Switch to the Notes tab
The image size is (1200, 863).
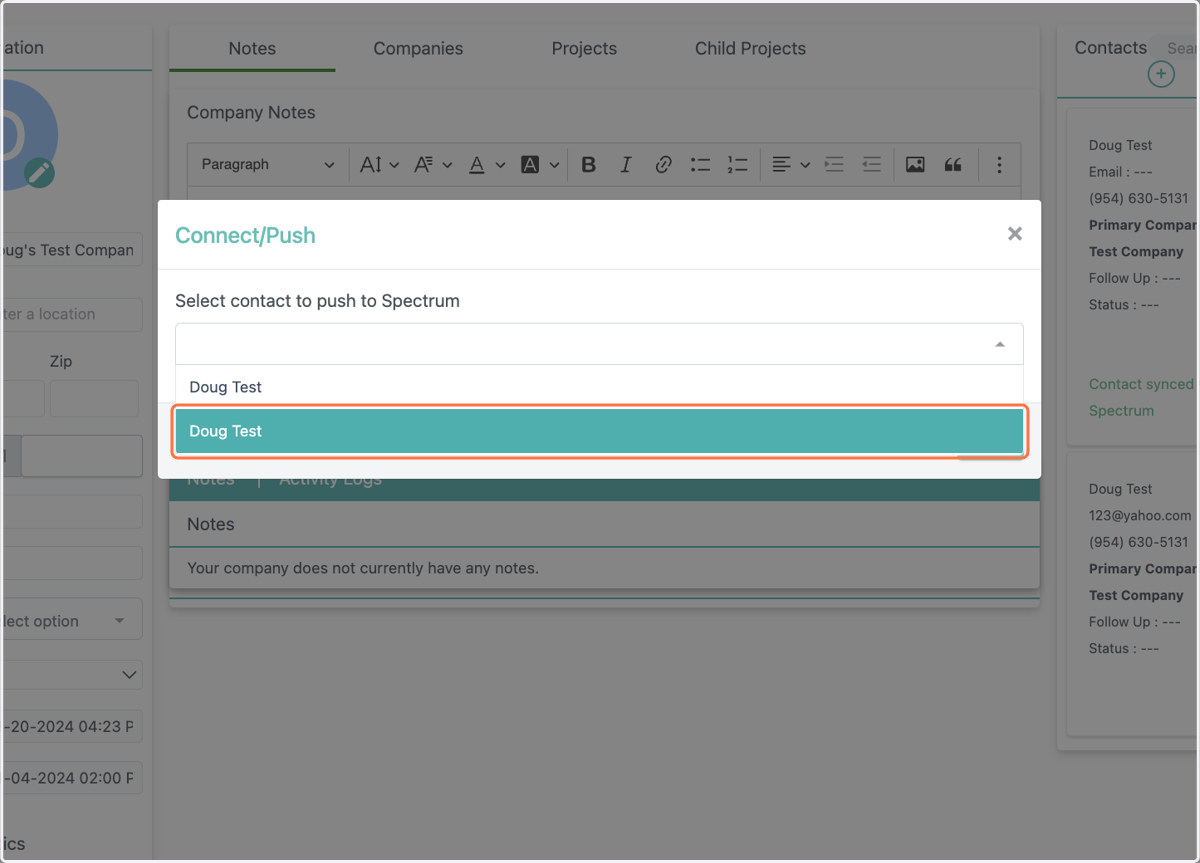click(252, 48)
